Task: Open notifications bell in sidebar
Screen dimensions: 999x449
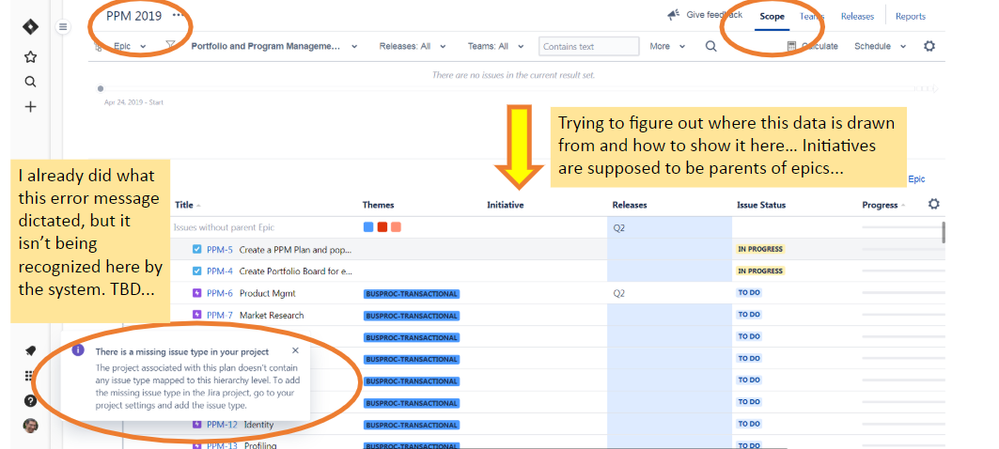Action: (30, 351)
